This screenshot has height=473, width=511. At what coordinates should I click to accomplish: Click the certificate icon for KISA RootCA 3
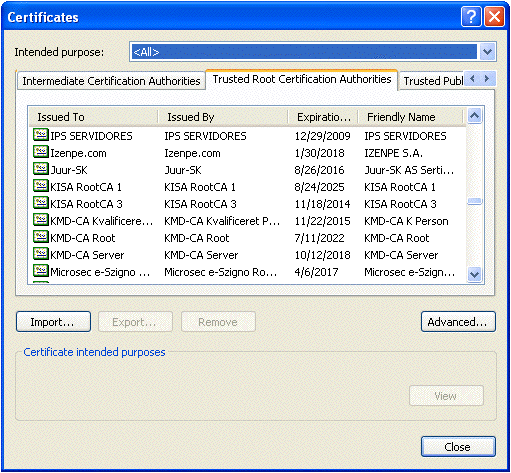[x=41, y=203]
